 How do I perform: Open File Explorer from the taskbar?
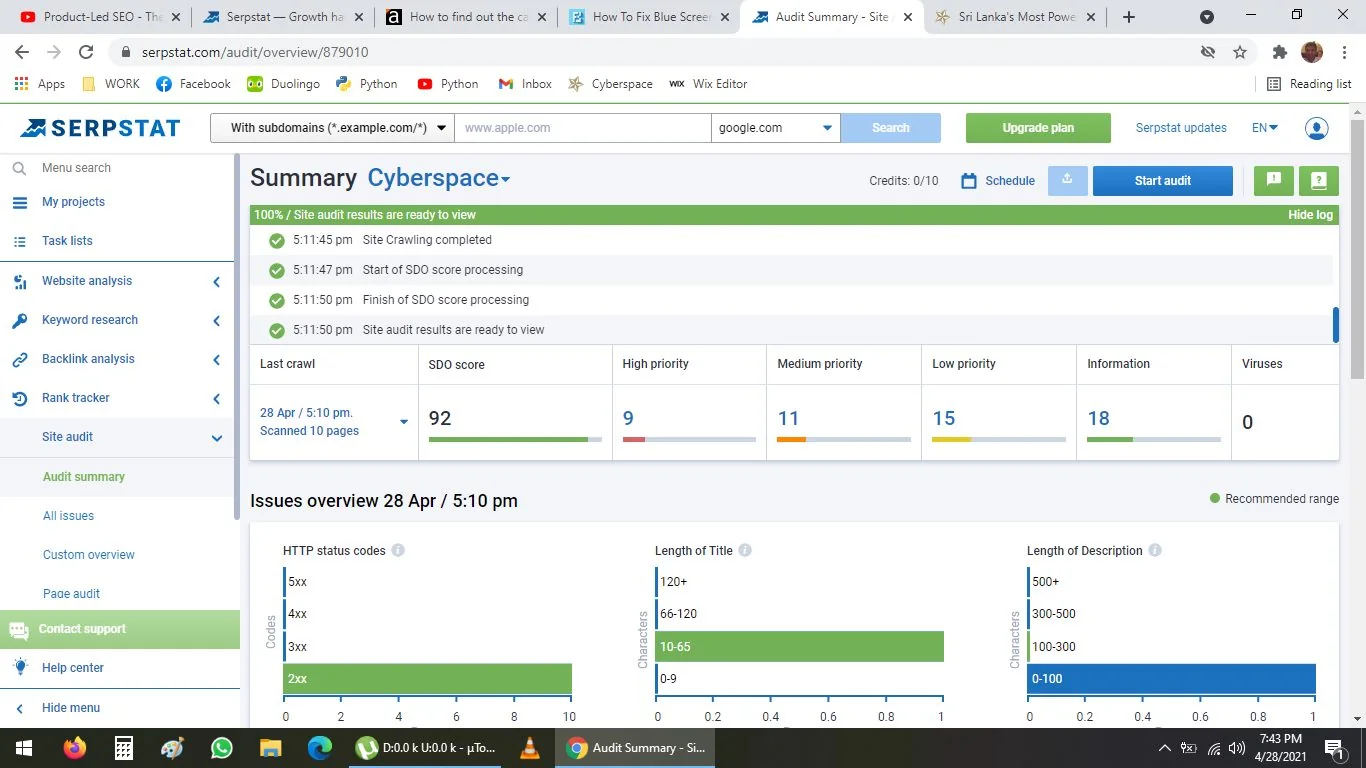click(270, 748)
